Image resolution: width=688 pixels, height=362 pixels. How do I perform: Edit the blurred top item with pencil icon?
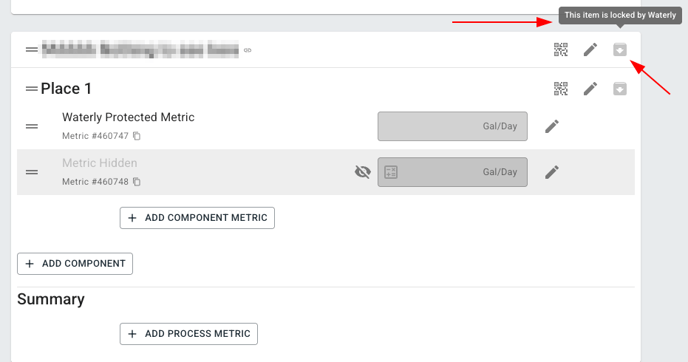point(590,50)
